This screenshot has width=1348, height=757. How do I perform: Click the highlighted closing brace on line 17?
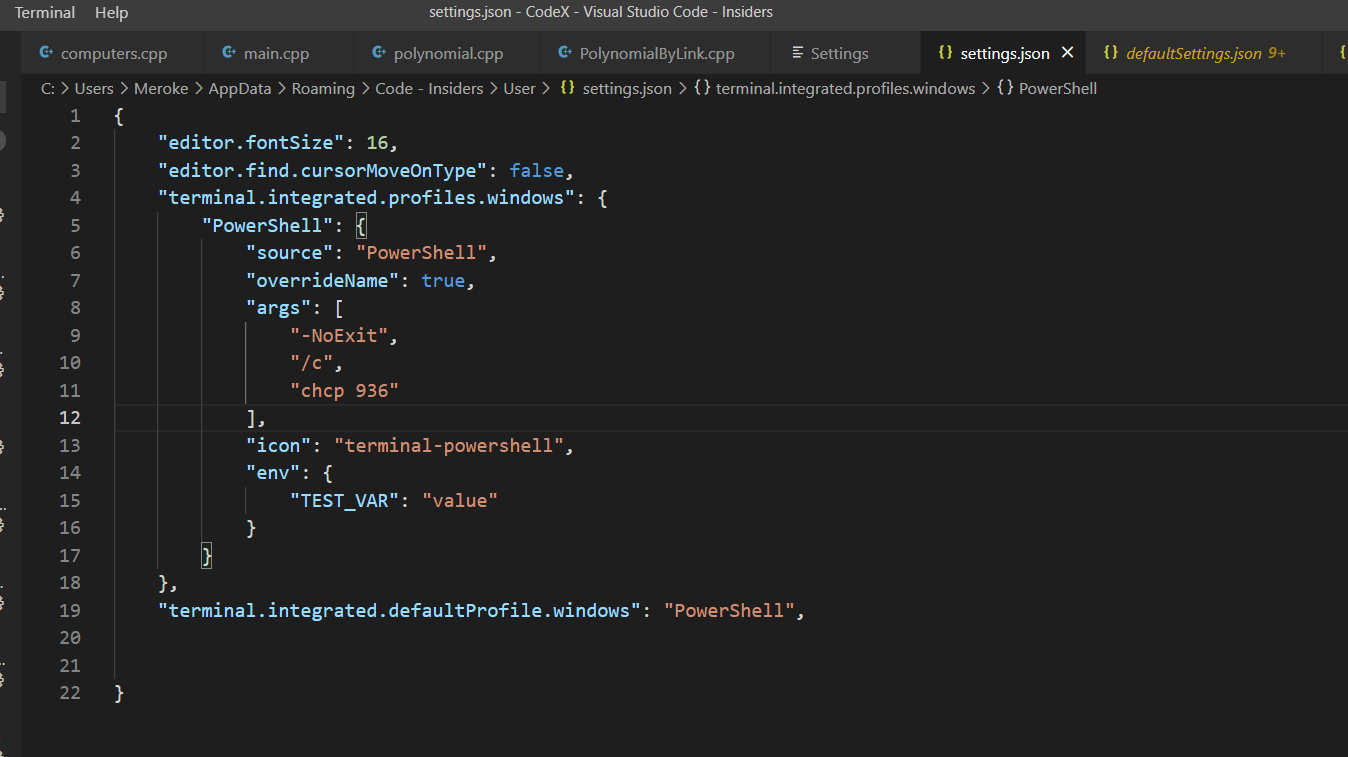(x=207, y=556)
